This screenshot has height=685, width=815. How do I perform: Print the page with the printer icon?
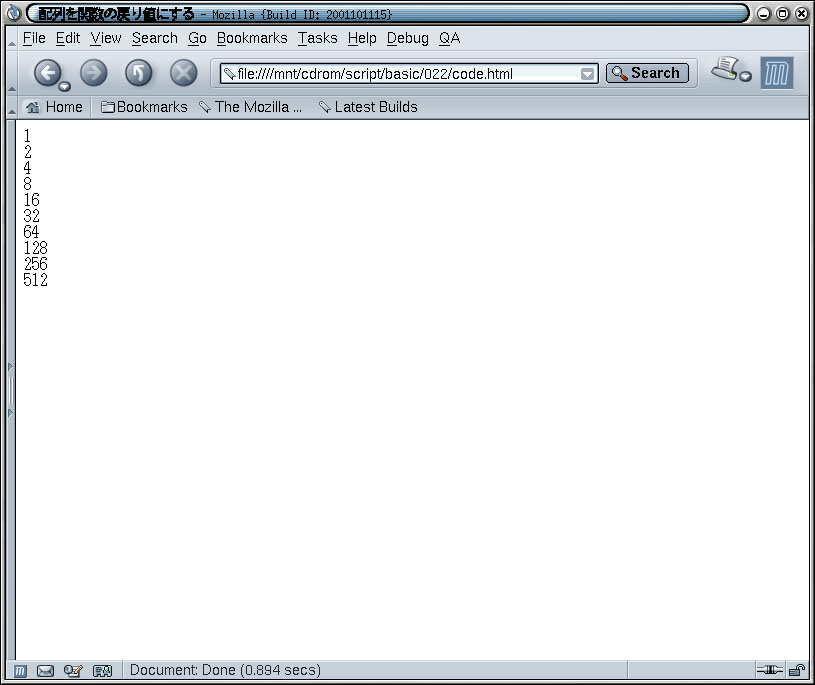point(725,69)
